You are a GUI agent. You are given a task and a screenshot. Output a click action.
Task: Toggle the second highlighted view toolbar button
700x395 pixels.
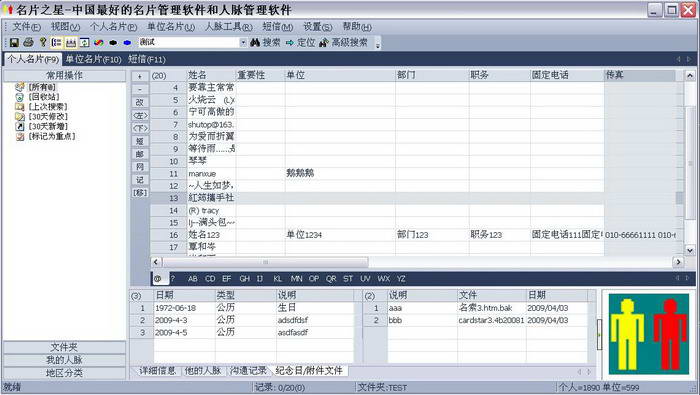click(71, 42)
